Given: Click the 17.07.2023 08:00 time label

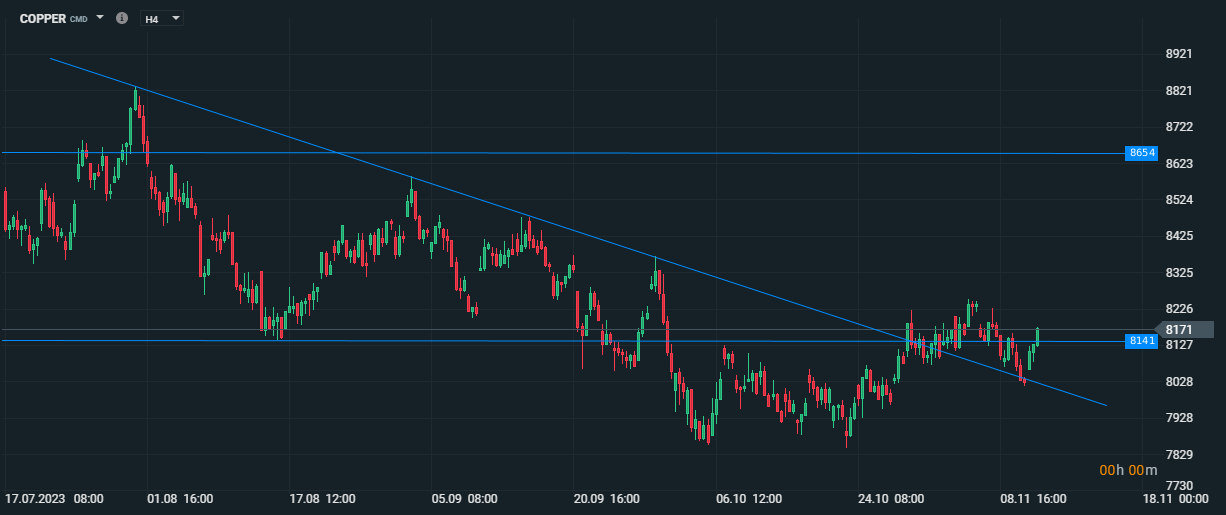Looking at the screenshot, I should coord(55,498).
